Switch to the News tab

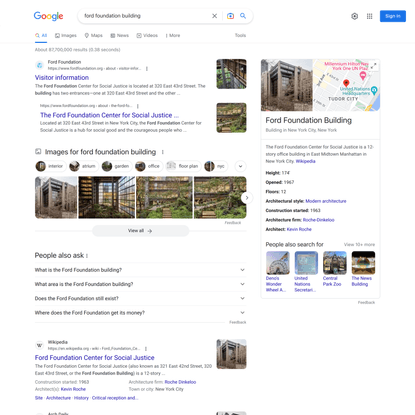click(120, 35)
